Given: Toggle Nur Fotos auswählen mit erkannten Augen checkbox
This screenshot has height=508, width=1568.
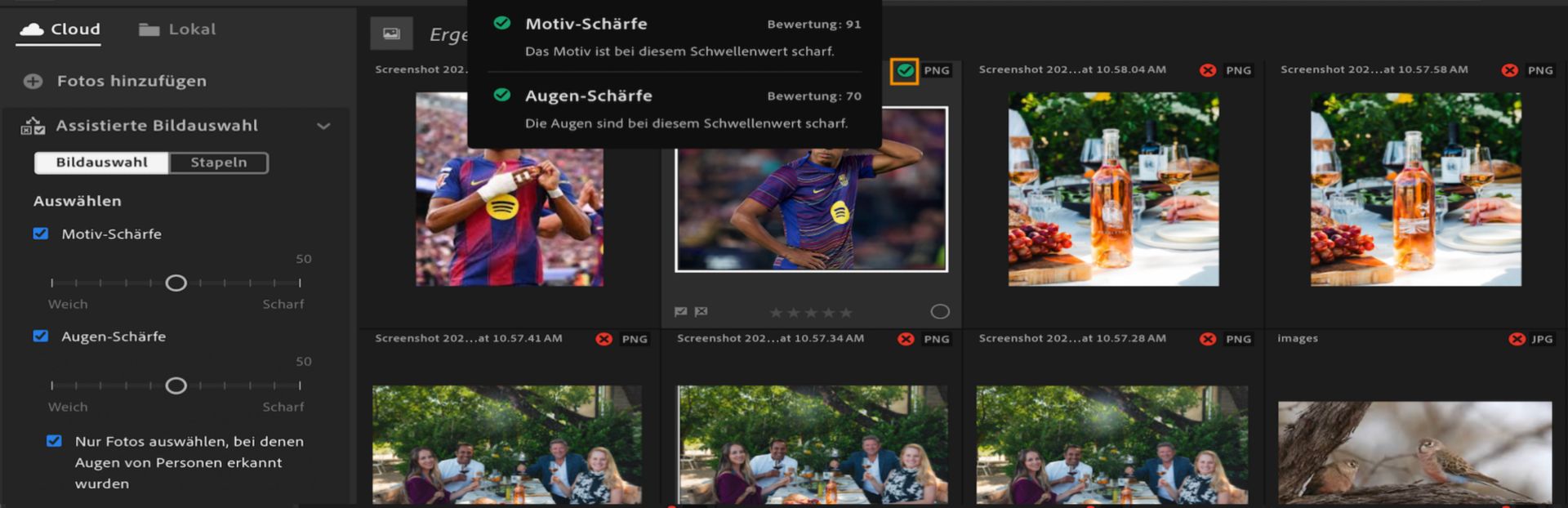Looking at the screenshot, I should [54, 441].
